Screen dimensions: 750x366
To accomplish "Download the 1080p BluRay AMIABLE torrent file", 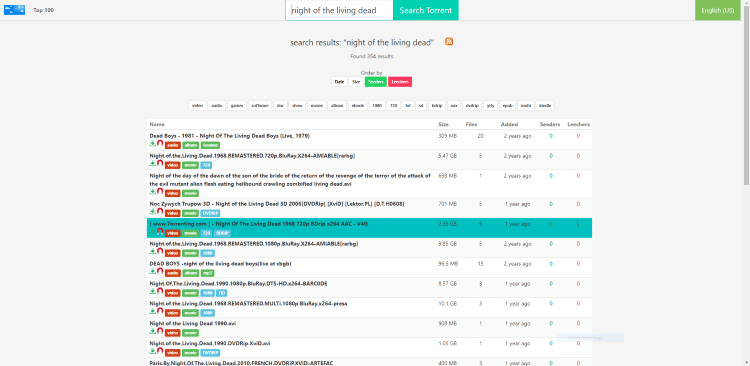I will pyautogui.click(x=153, y=252).
